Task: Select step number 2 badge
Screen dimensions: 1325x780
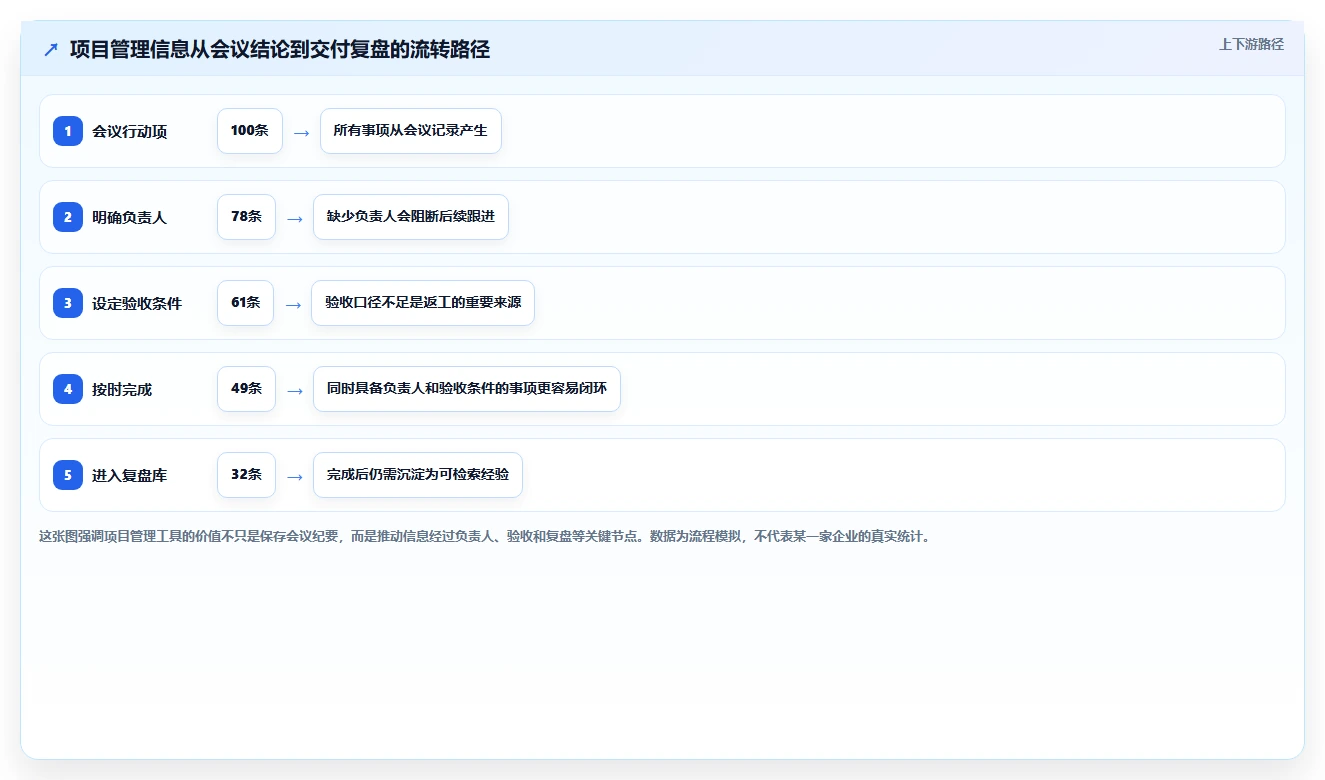Action: point(68,217)
